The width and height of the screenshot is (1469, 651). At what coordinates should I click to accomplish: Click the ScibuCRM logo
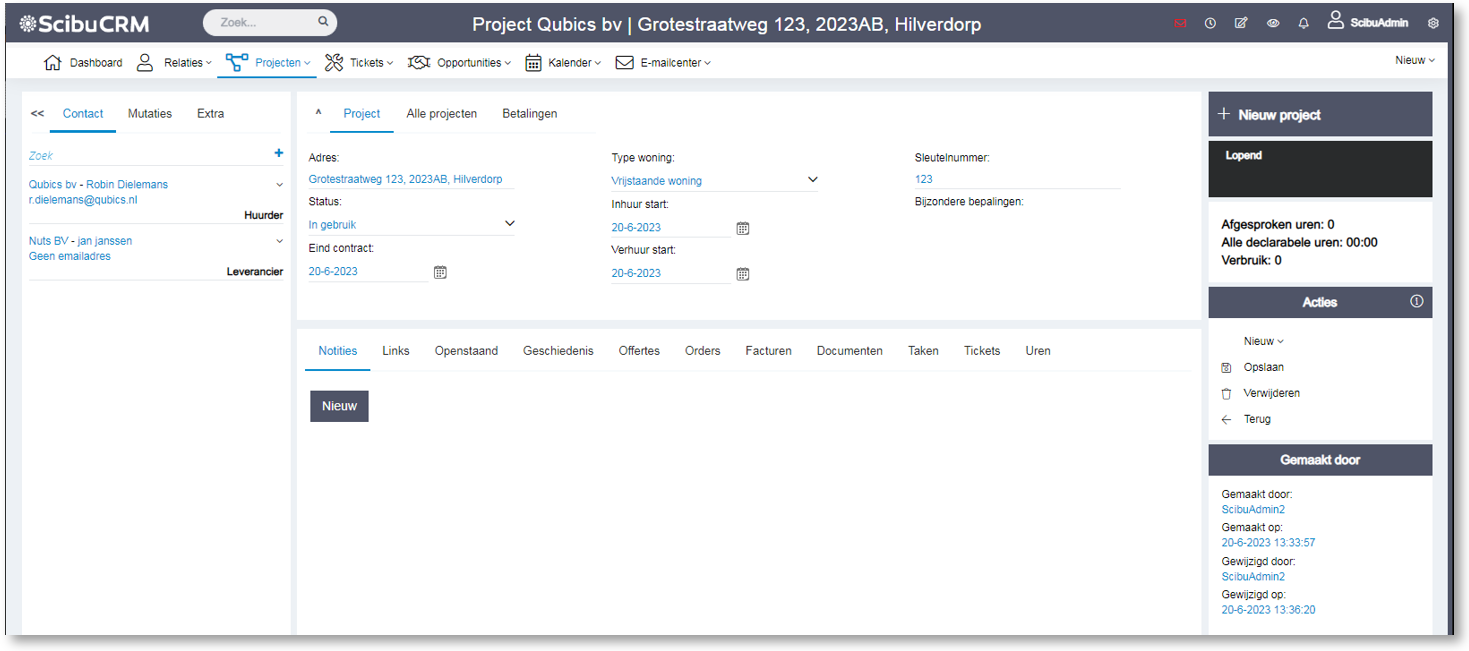[x=84, y=24]
